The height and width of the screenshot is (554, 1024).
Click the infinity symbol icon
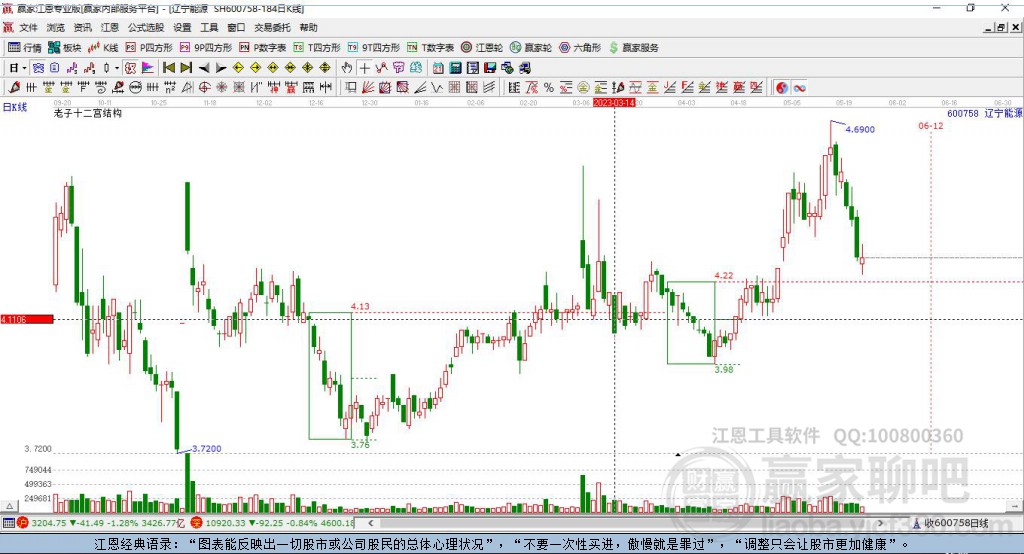click(x=799, y=87)
